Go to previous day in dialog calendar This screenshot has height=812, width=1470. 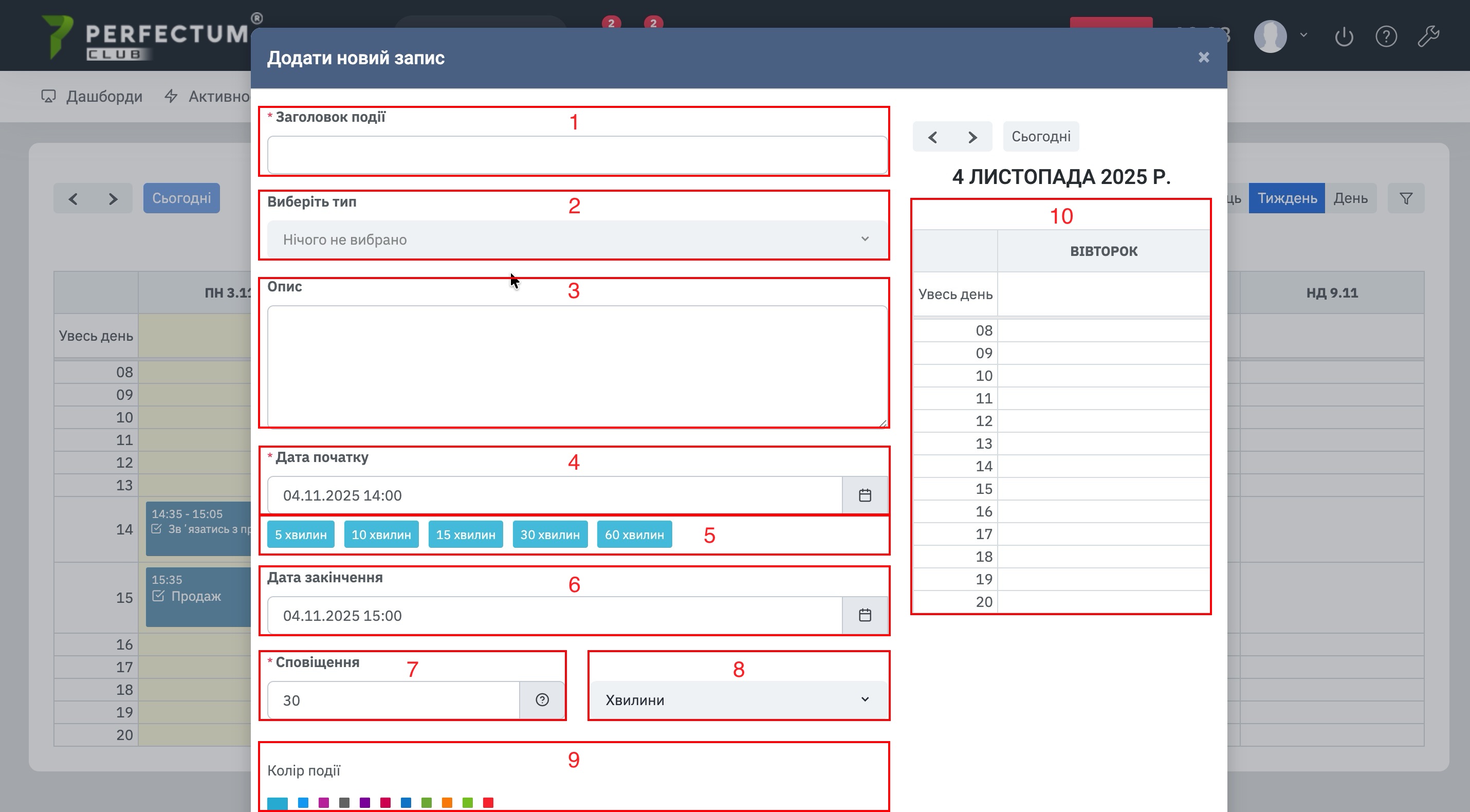pyautogui.click(x=932, y=137)
